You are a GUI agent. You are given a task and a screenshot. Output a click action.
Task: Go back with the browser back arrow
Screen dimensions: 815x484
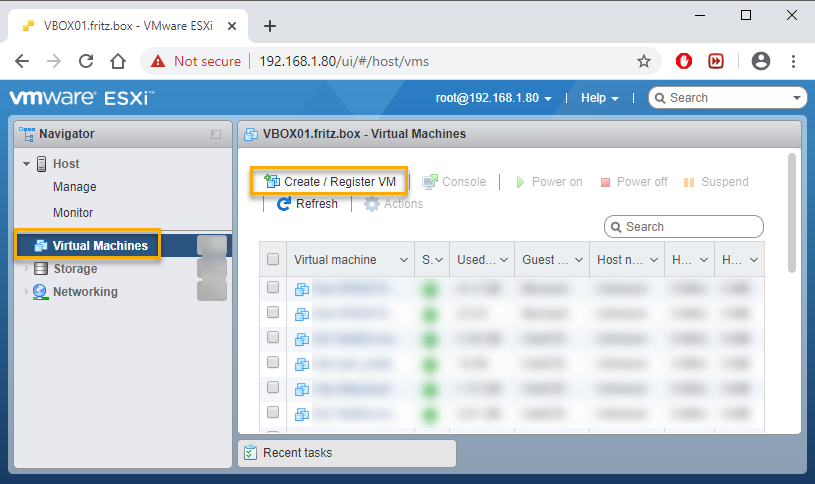click(x=22, y=61)
